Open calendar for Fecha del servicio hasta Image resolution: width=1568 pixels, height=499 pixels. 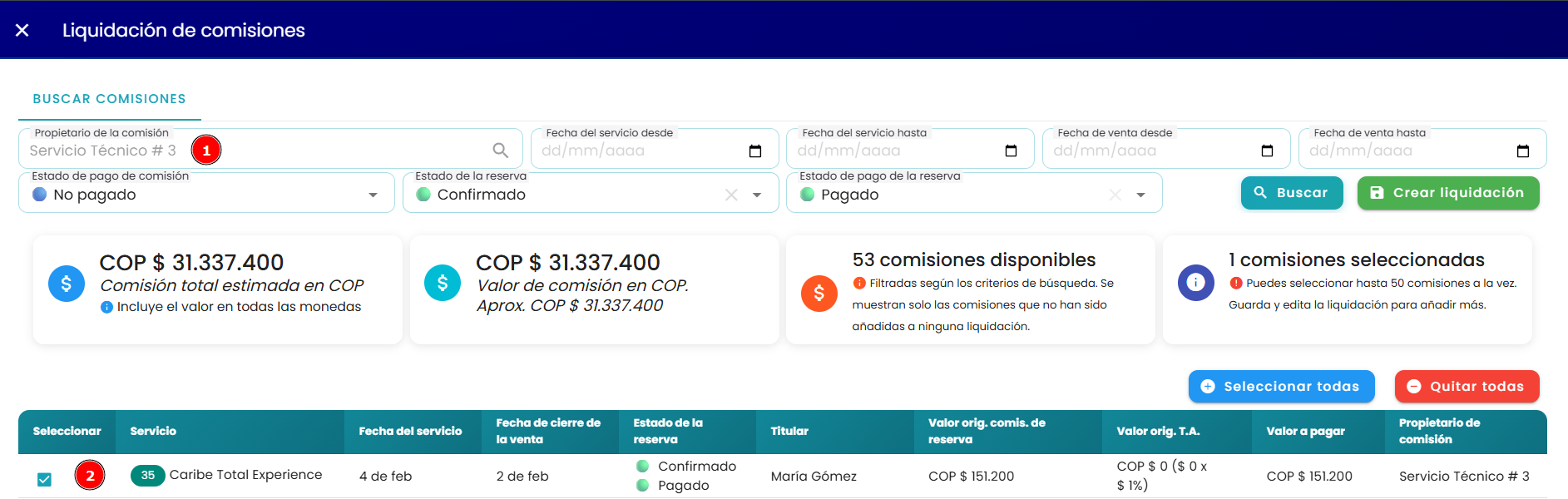point(1011,151)
